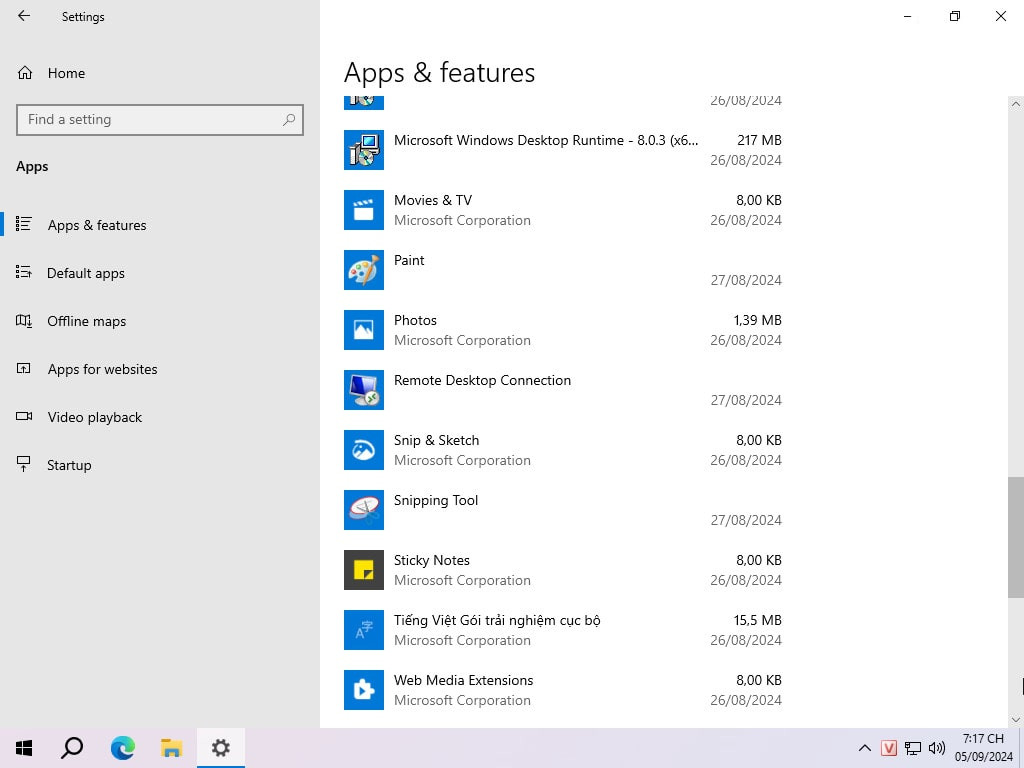This screenshot has height=768, width=1024.
Task: Click the Snip & Sketch icon
Action: click(363, 450)
